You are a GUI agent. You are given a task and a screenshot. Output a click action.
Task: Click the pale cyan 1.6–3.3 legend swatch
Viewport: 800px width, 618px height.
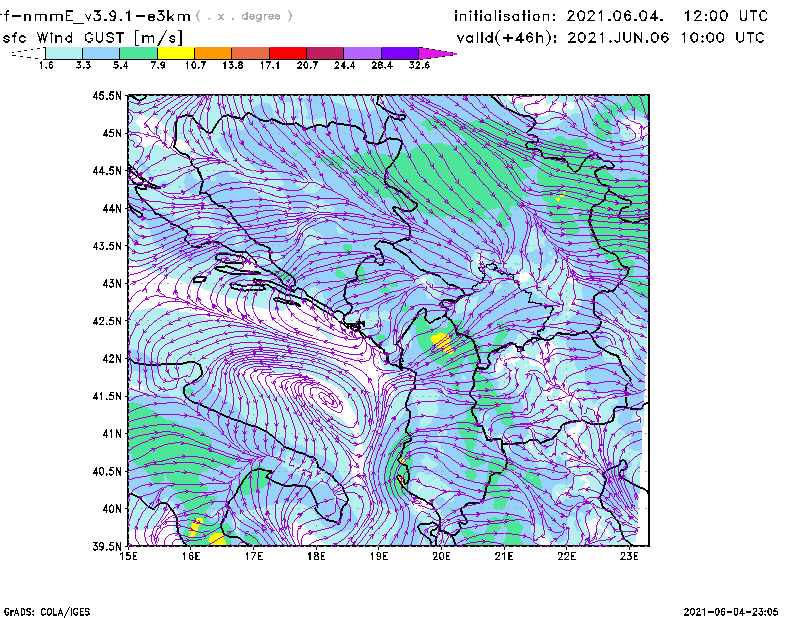64,53
